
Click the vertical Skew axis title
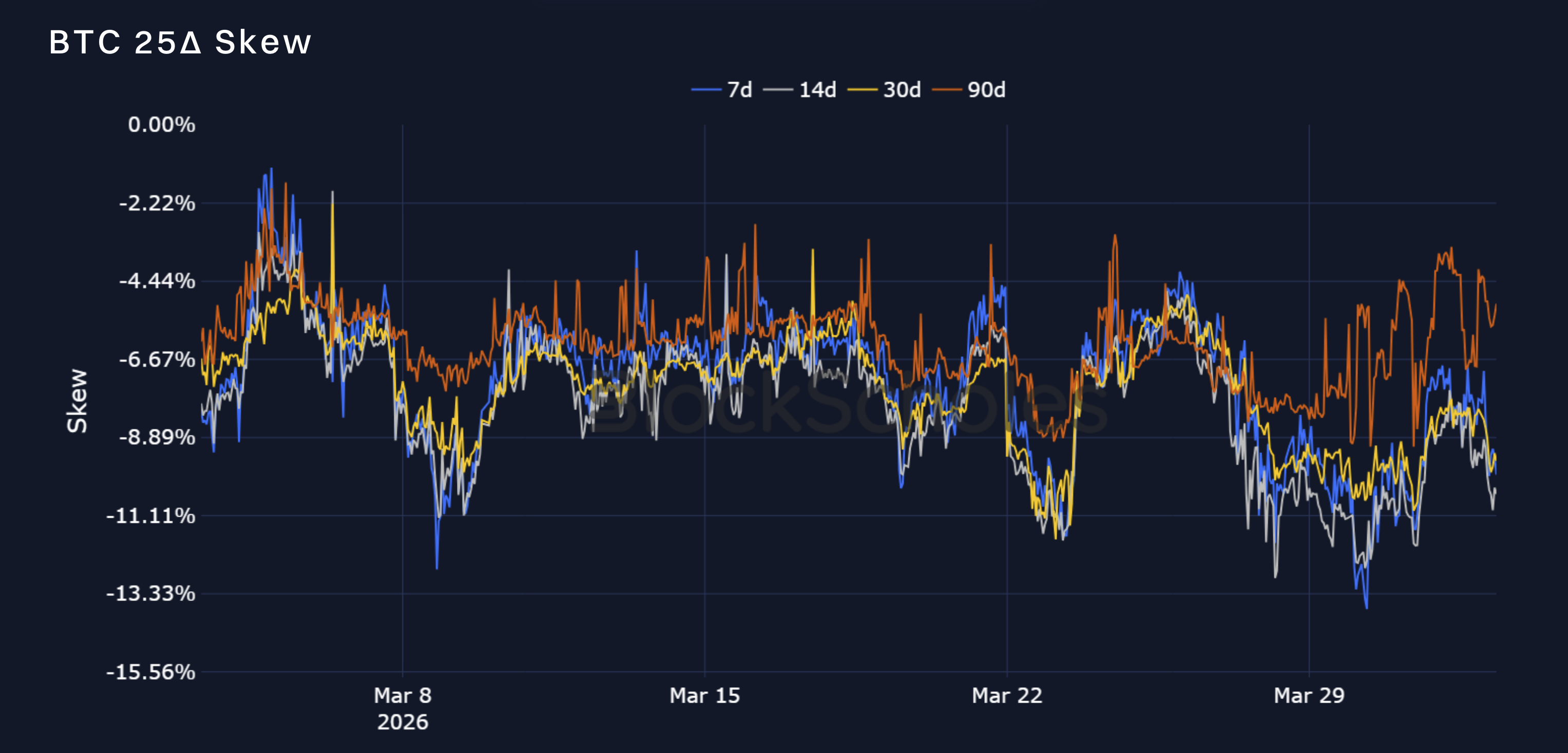click(x=78, y=401)
